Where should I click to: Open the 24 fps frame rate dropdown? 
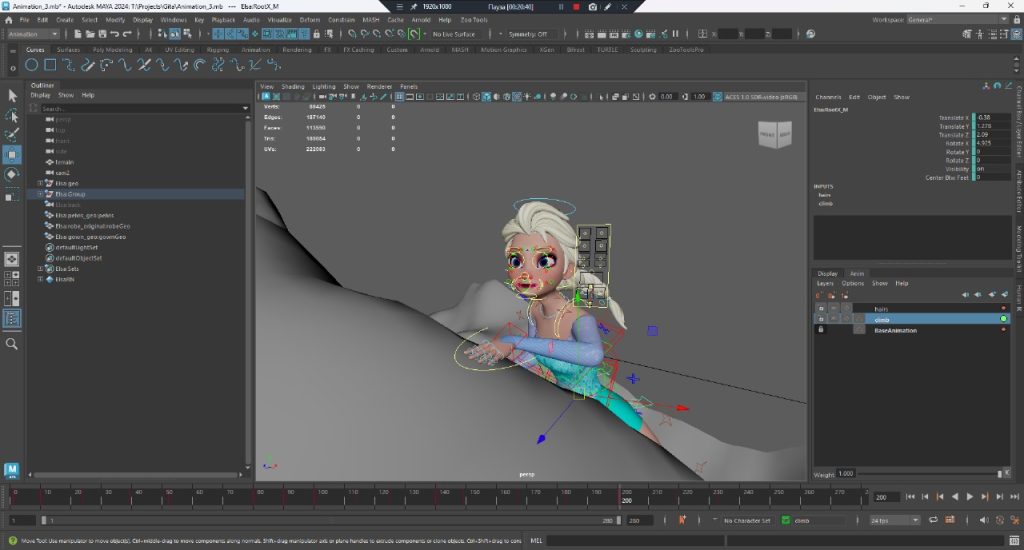tap(894, 520)
